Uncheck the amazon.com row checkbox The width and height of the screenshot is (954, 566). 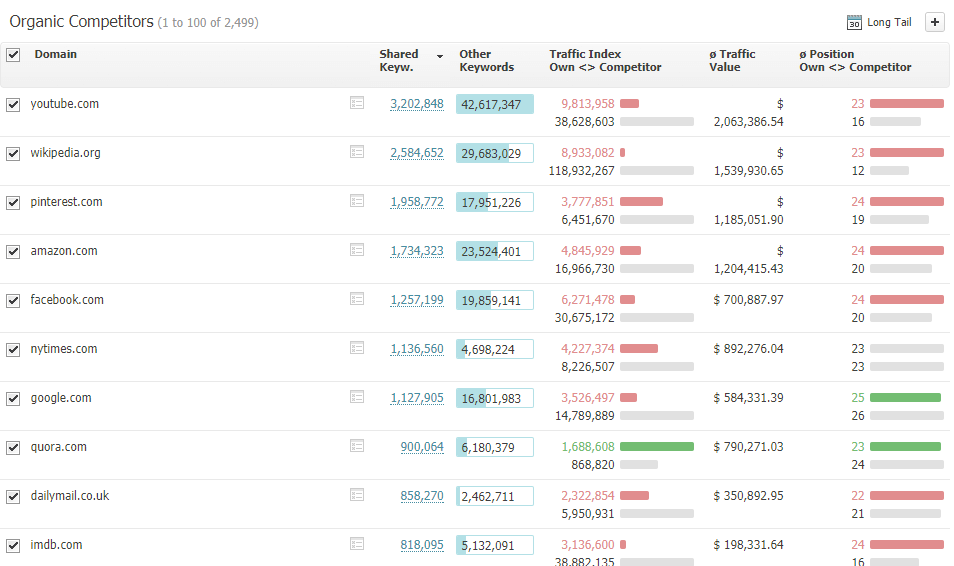pos(13,251)
